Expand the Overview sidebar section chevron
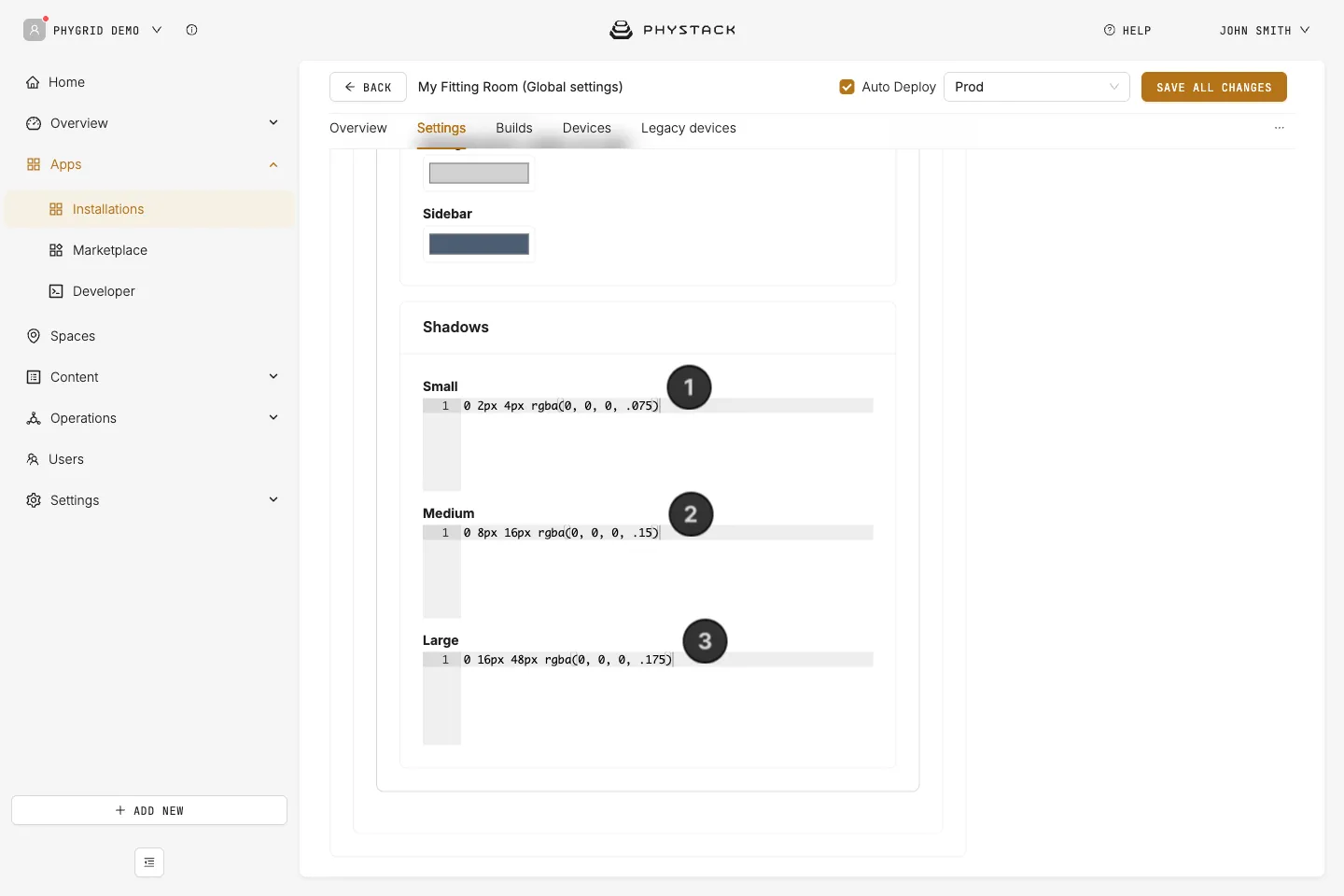Screen dimensions: 1344x896 click(273, 122)
